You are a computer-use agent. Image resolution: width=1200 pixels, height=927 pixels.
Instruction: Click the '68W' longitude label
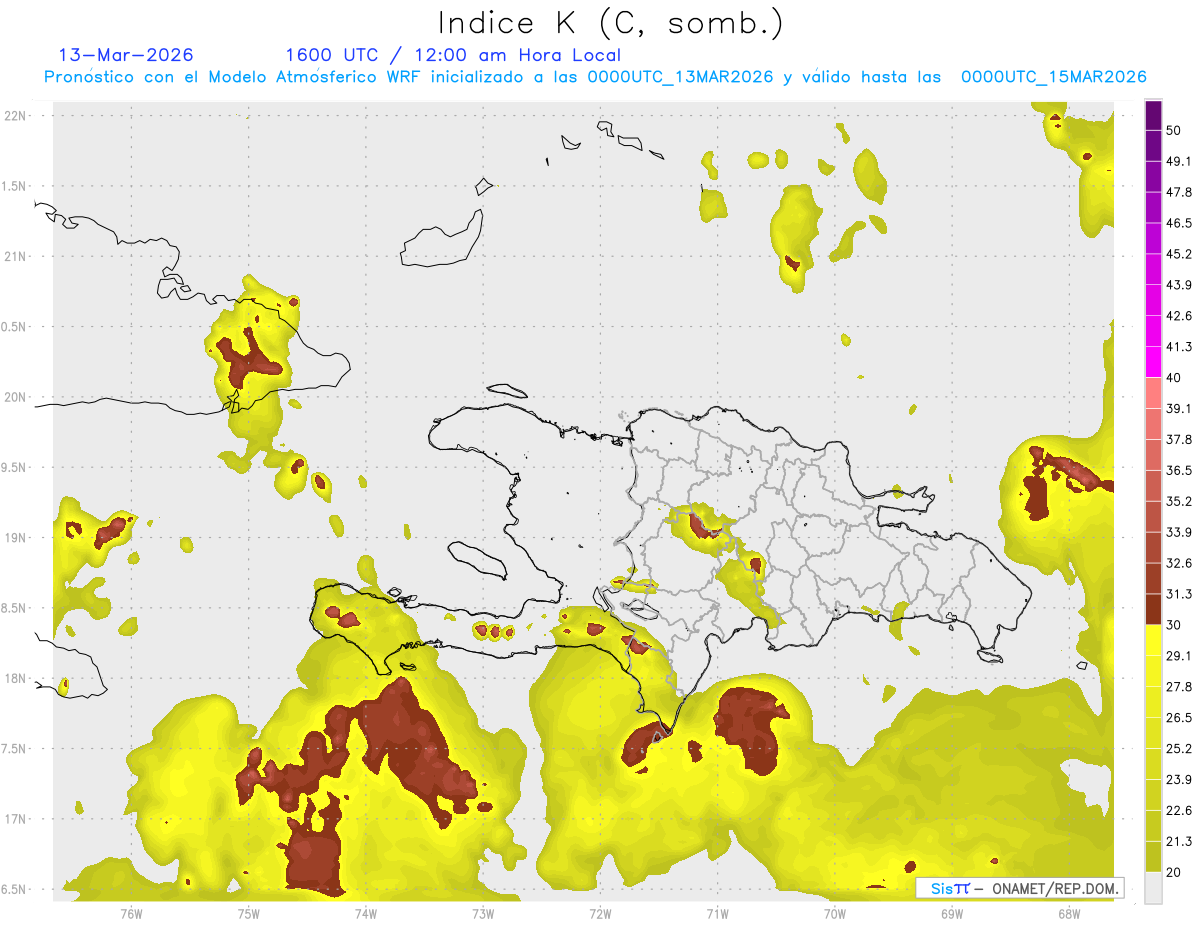[1069, 914]
